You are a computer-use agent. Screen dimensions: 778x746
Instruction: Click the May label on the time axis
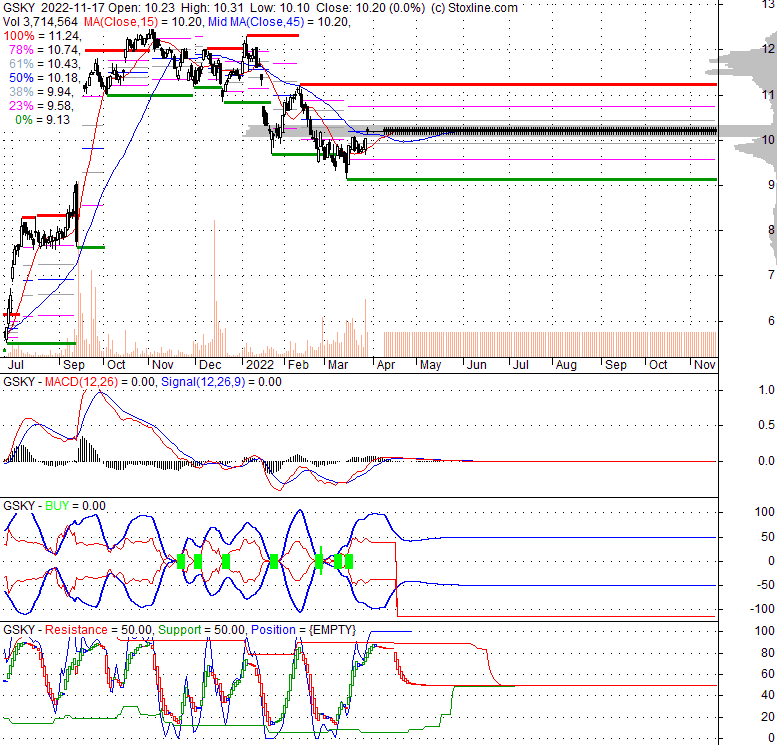click(430, 365)
